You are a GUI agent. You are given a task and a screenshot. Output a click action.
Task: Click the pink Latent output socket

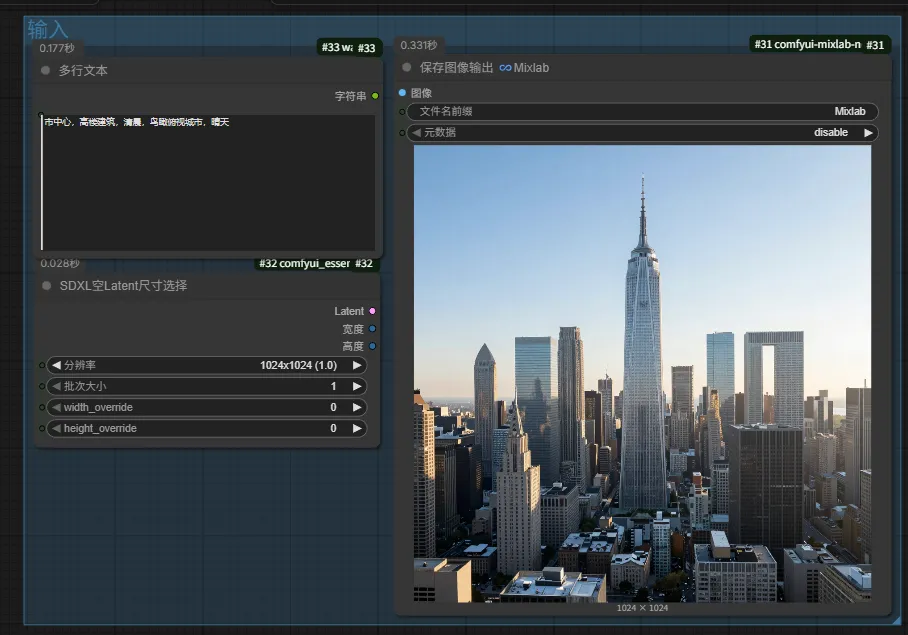pyautogui.click(x=372, y=311)
